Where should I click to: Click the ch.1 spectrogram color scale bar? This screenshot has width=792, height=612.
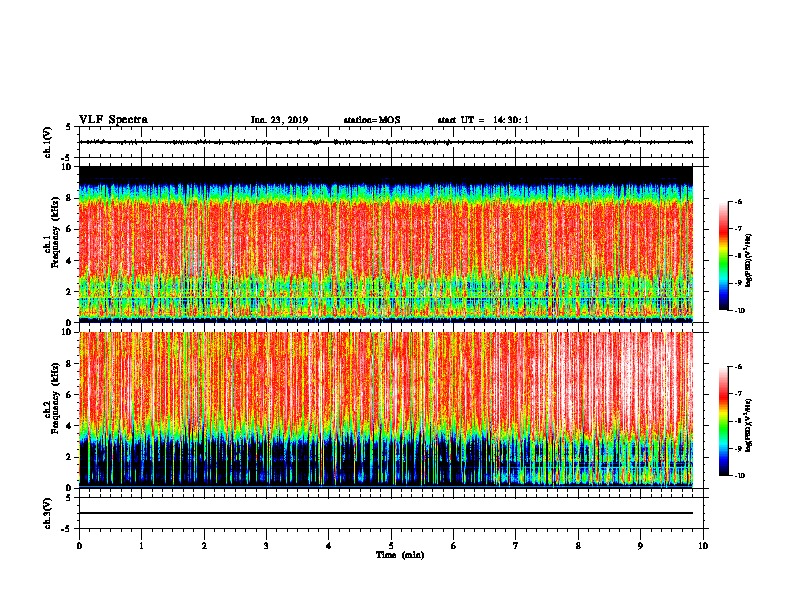[x=724, y=256]
